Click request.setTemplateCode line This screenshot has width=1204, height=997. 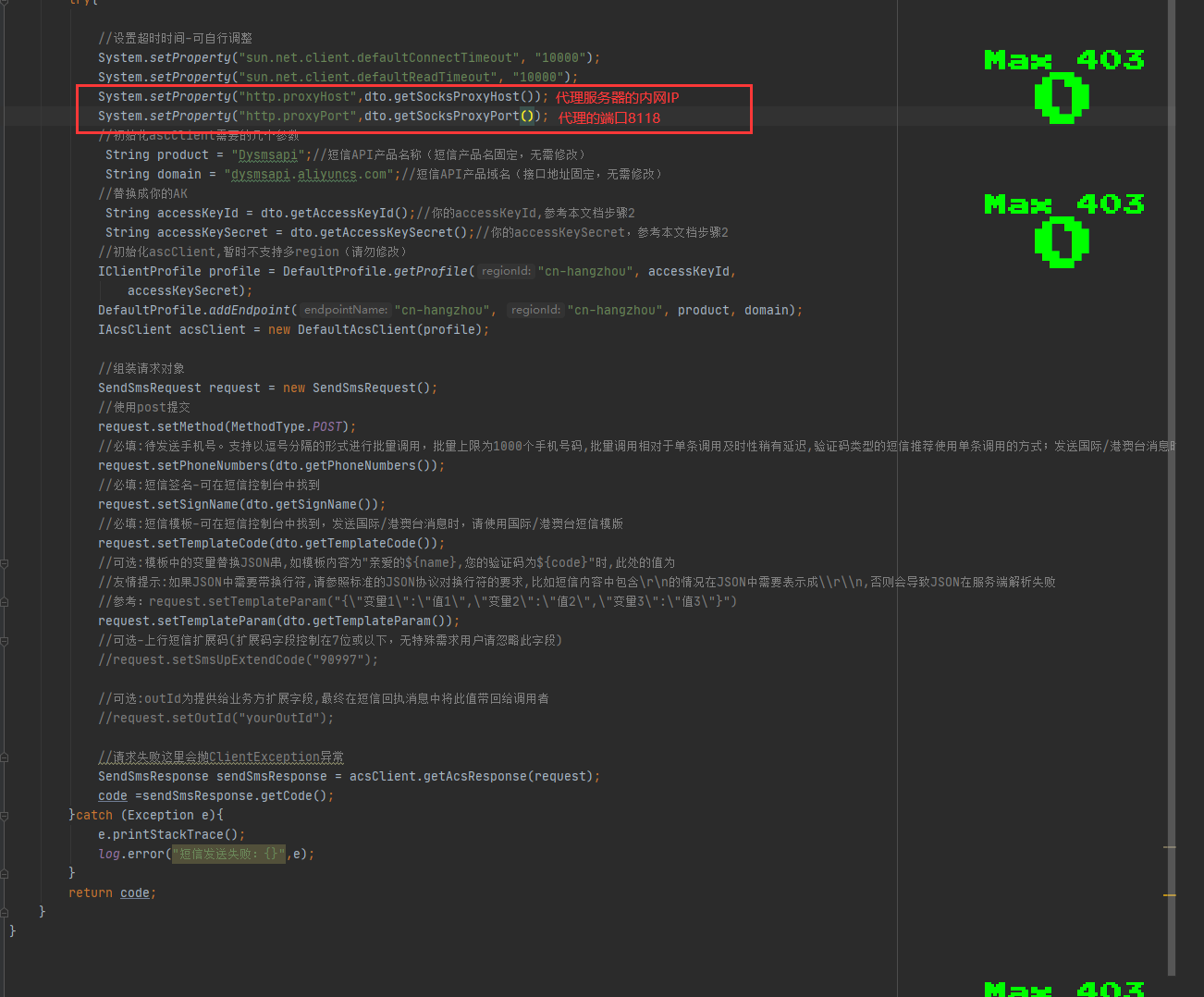[x=272, y=543]
